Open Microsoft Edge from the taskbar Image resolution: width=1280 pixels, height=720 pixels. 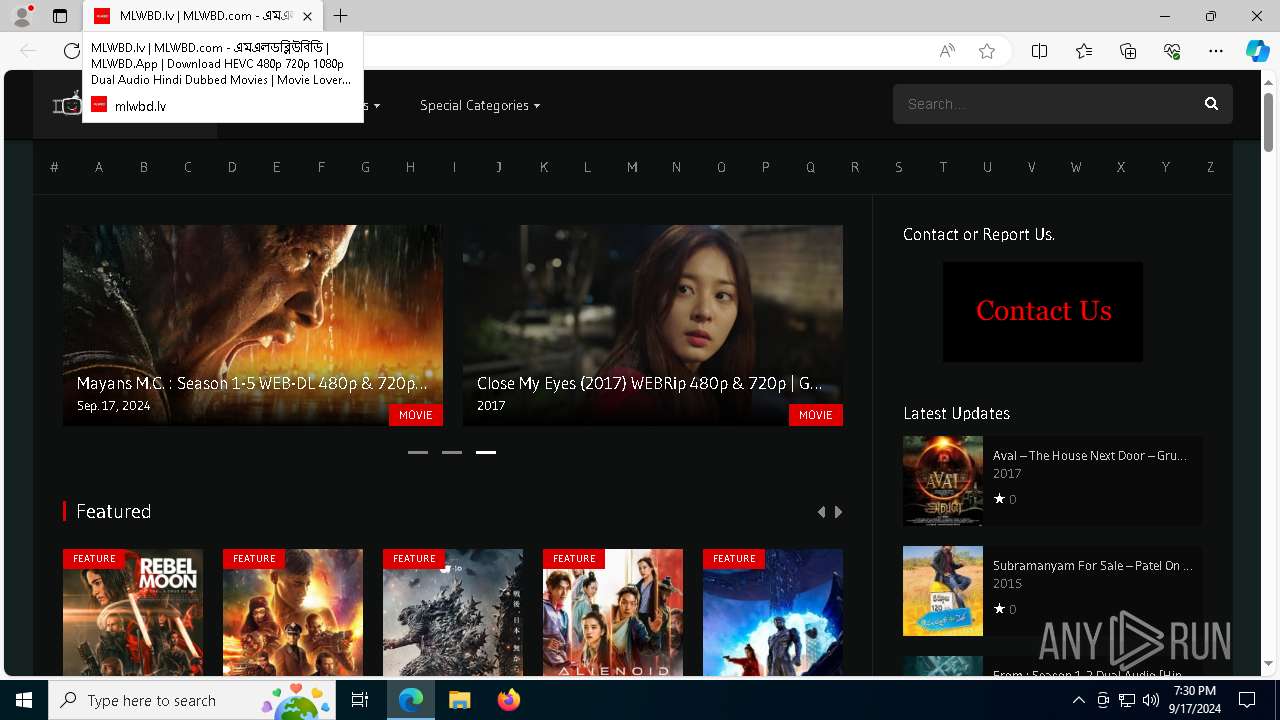coord(411,700)
